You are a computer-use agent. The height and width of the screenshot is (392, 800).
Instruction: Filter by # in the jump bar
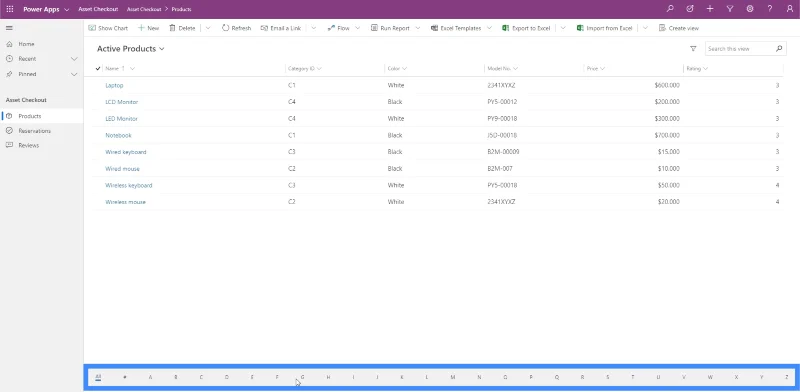coord(124,377)
